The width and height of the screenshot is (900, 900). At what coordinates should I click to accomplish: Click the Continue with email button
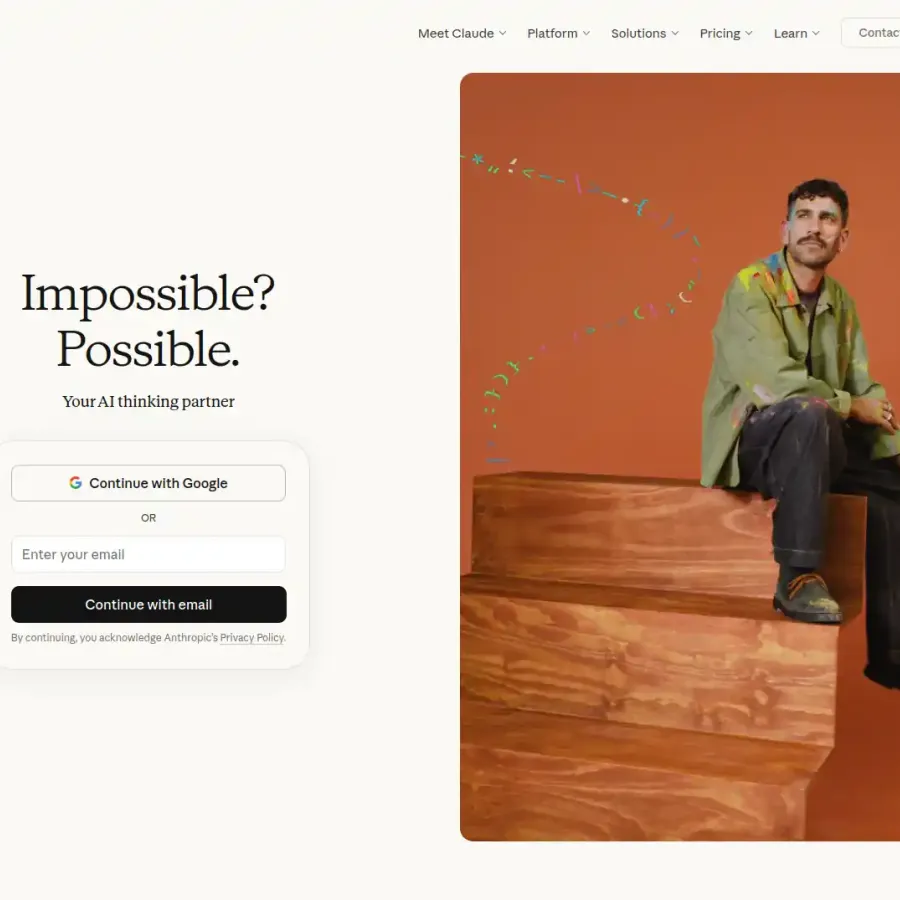[x=149, y=604]
